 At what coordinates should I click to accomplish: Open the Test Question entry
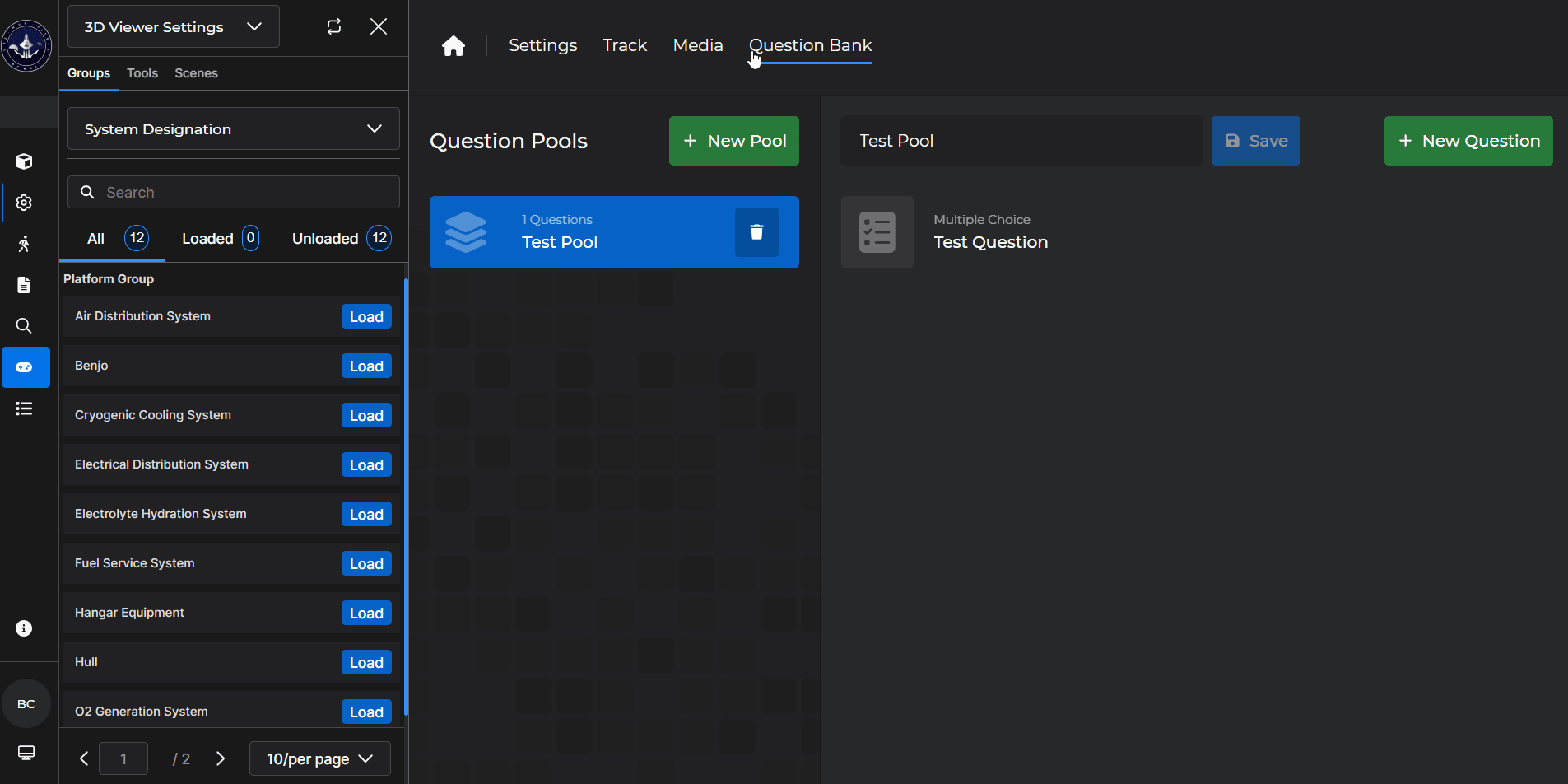point(991,242)
